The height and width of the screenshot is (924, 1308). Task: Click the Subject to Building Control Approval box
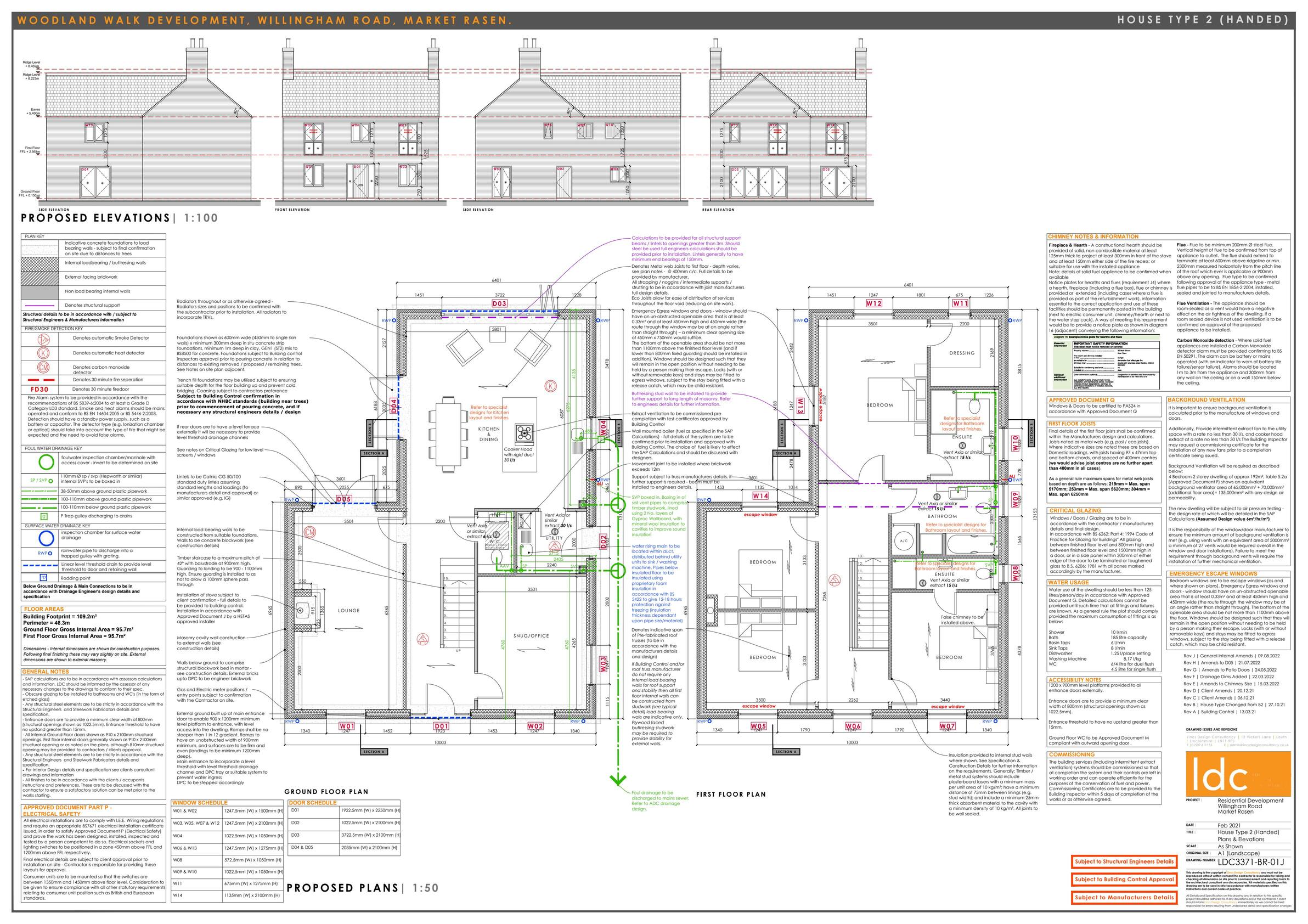(1124, 880)
